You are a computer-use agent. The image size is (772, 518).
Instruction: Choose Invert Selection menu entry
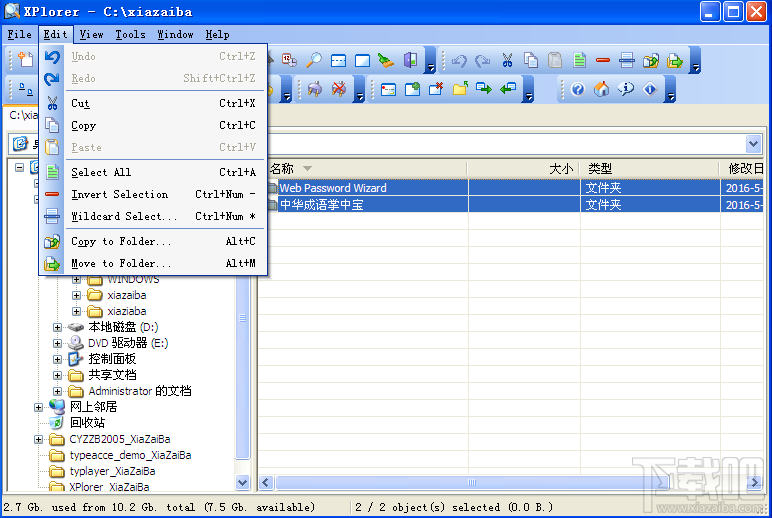tap(153, 194)
